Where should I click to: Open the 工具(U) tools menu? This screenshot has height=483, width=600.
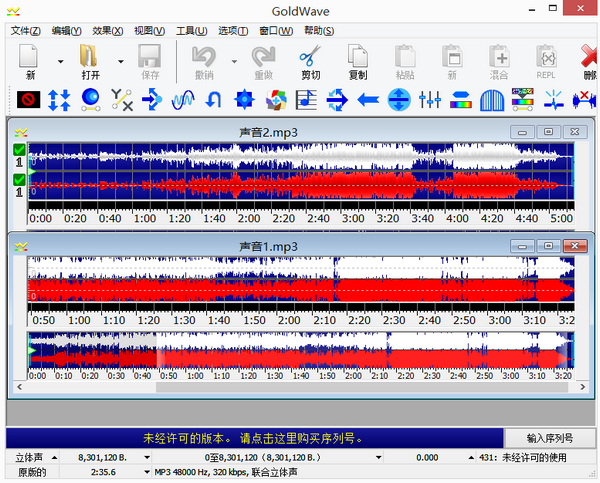192,31
